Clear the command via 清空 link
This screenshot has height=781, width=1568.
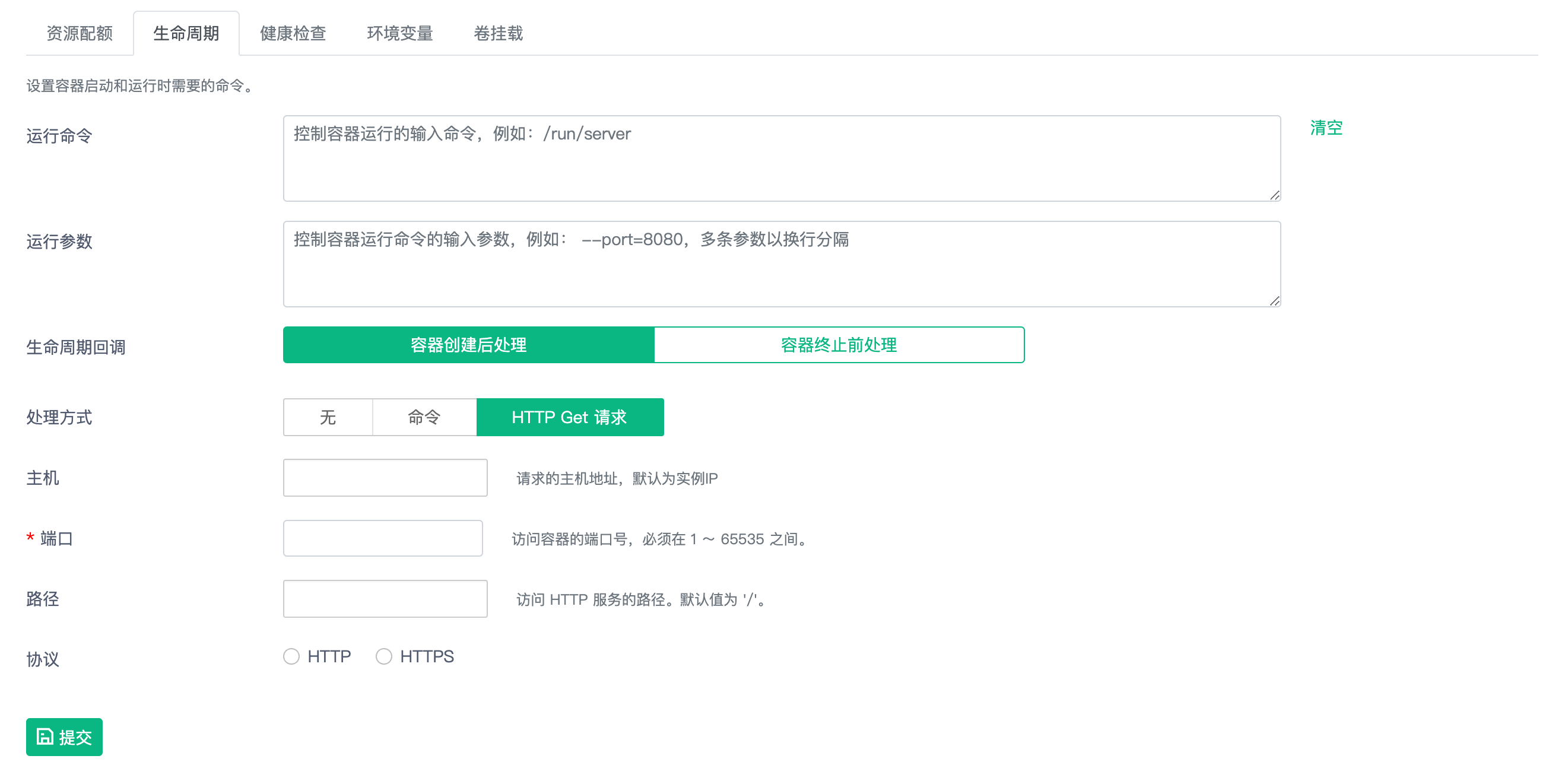[1326, 128]
